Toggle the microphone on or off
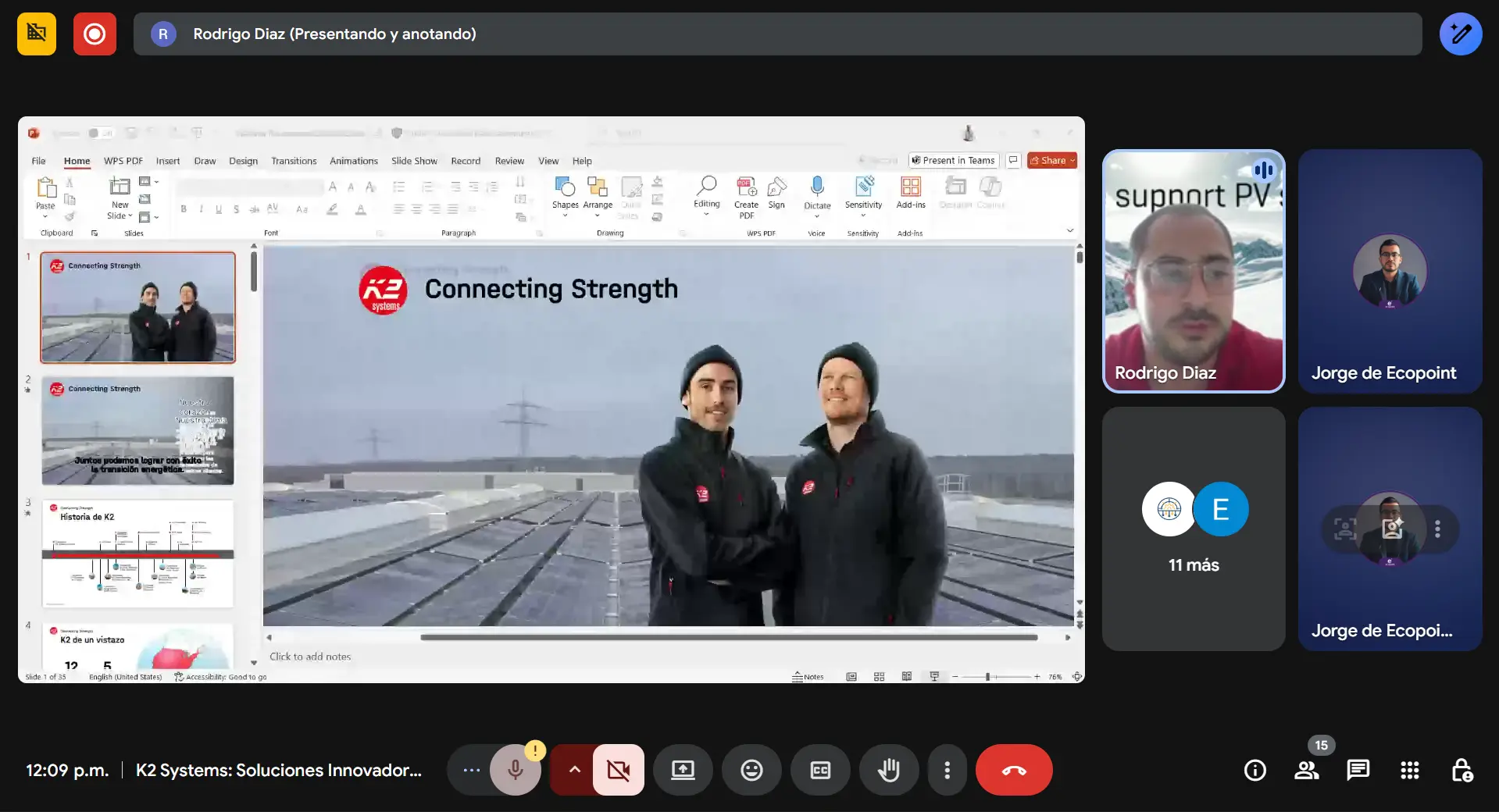Screen dimensions: 1499x812 515,771
